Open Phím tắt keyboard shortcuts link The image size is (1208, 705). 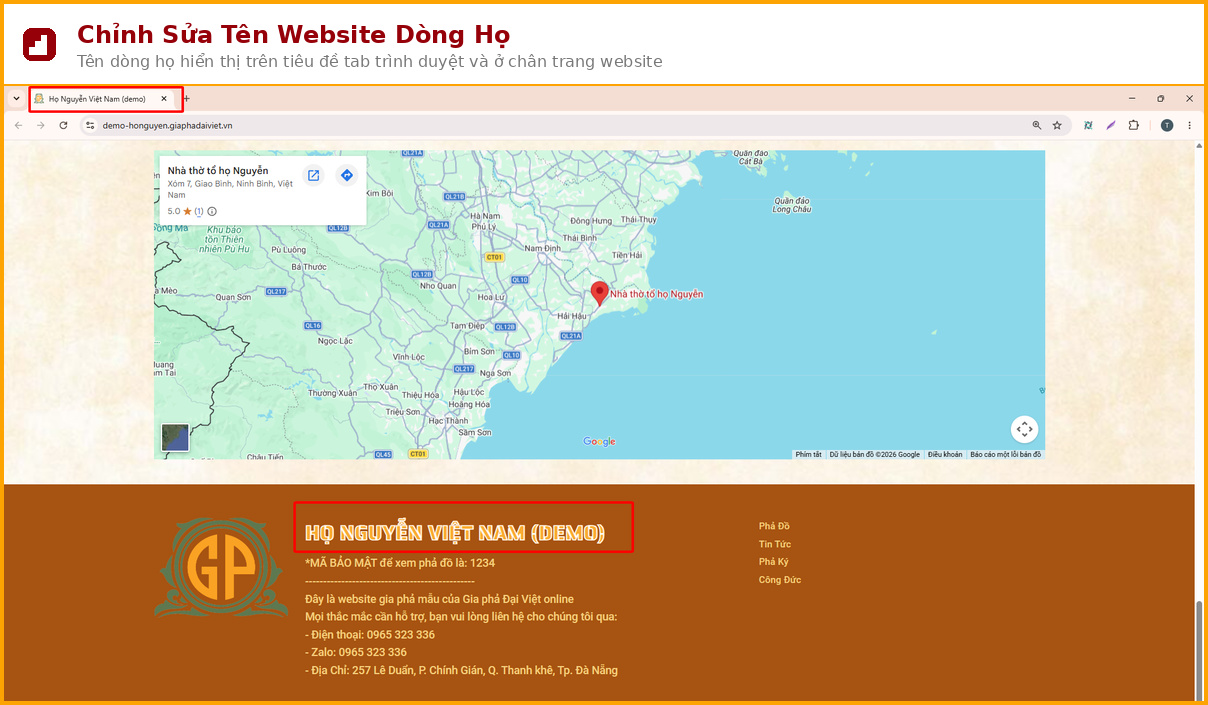tap(808, 454)
